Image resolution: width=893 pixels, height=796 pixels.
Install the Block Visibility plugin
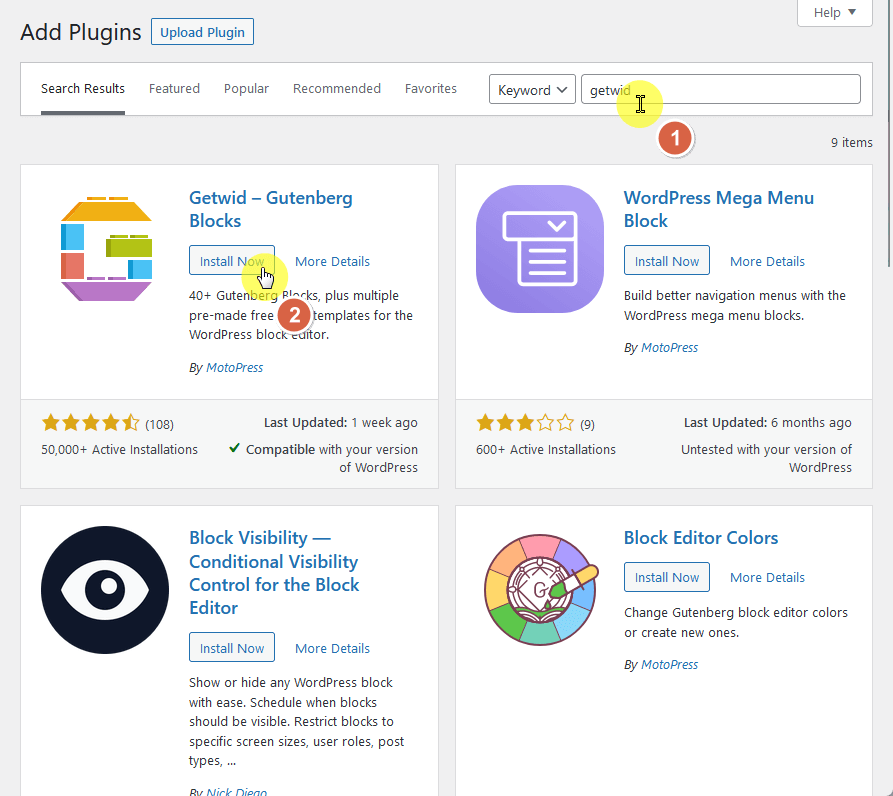point(232,648)
